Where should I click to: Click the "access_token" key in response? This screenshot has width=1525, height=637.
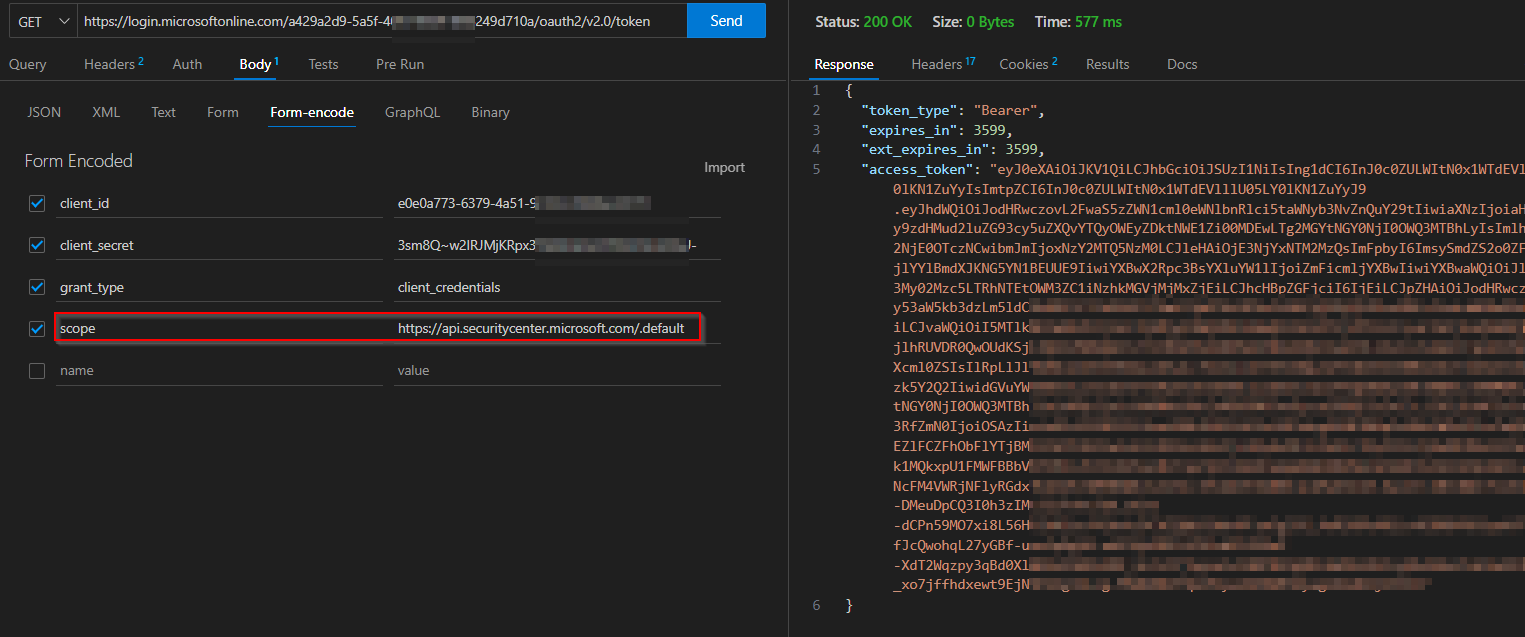(918, 169)
